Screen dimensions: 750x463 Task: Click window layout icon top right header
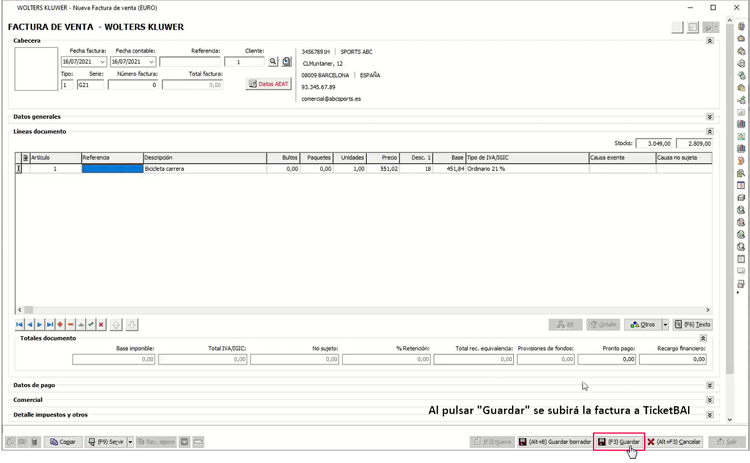click(693, 27)
